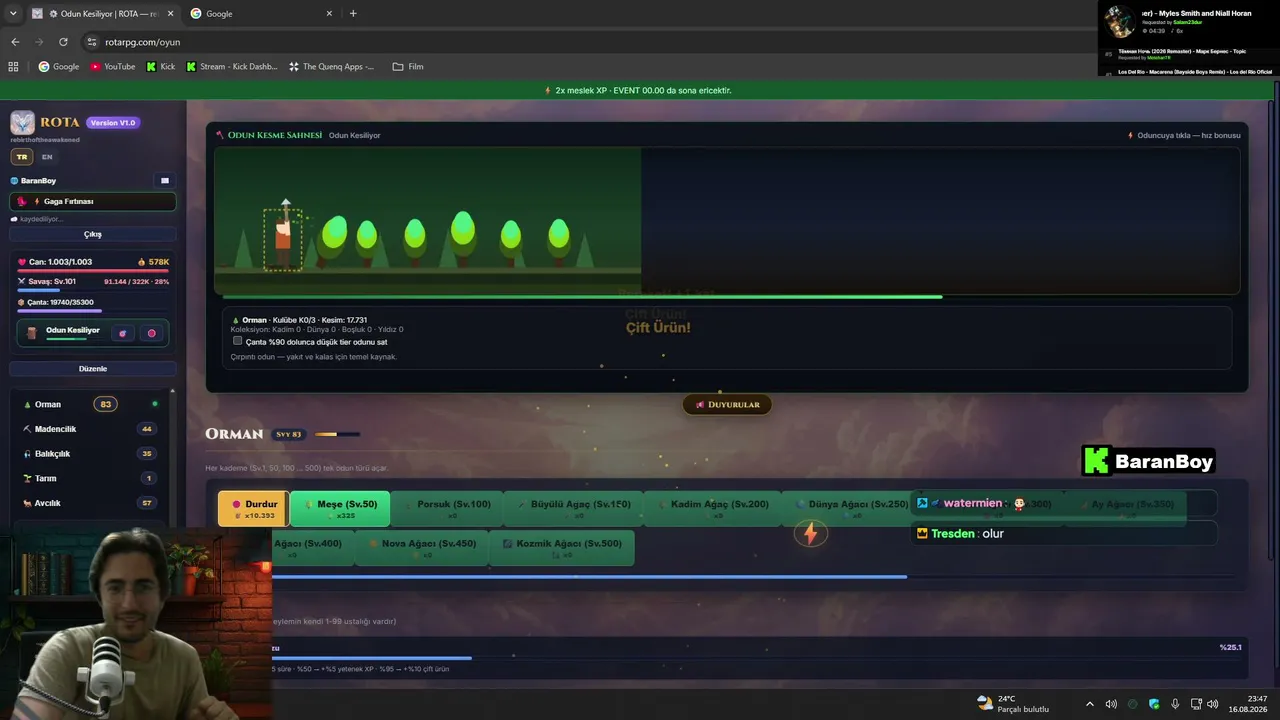Switch language to EN
Viewport: 1280px width, 720px height.
pos(47,157)
